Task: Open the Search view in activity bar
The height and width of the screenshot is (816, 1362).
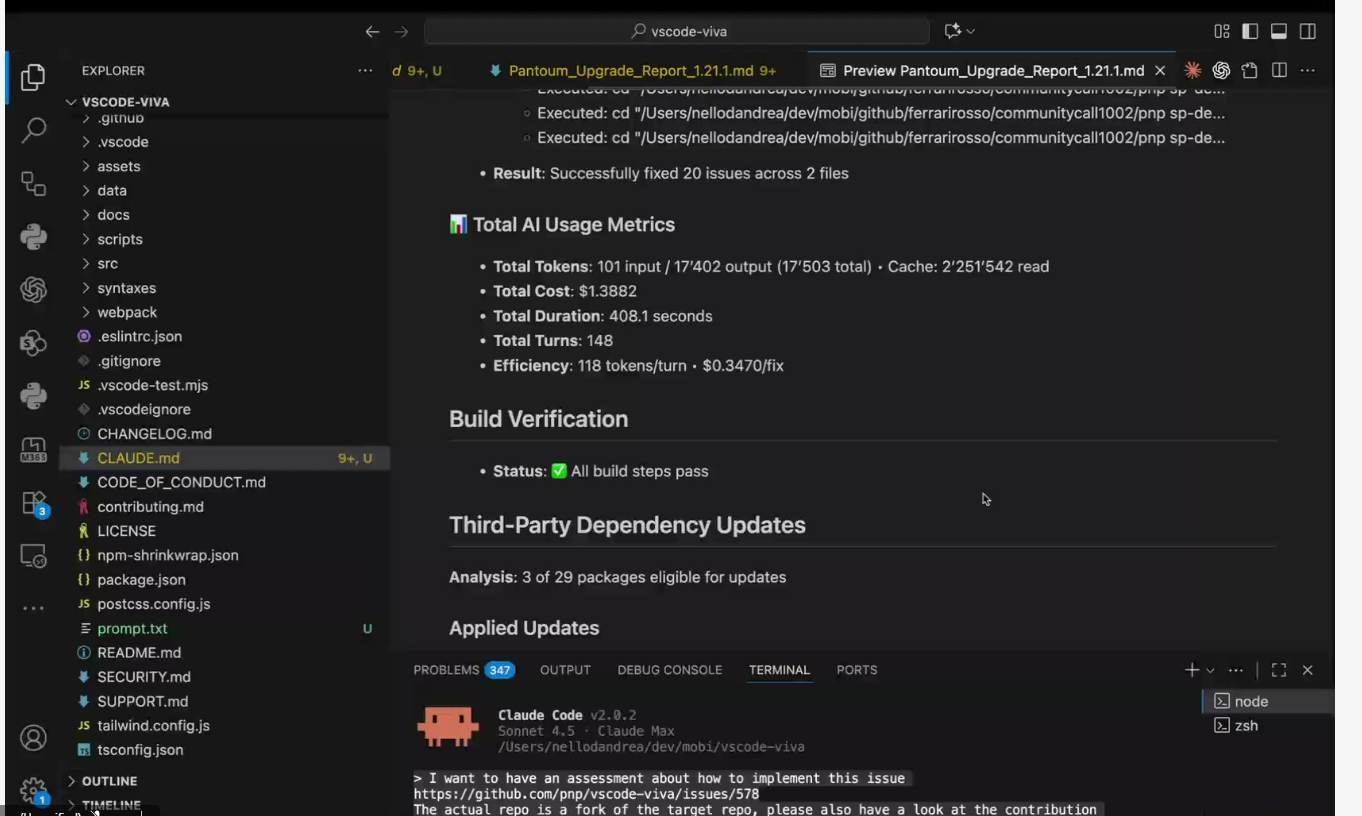Action: (x=33, y=130)
